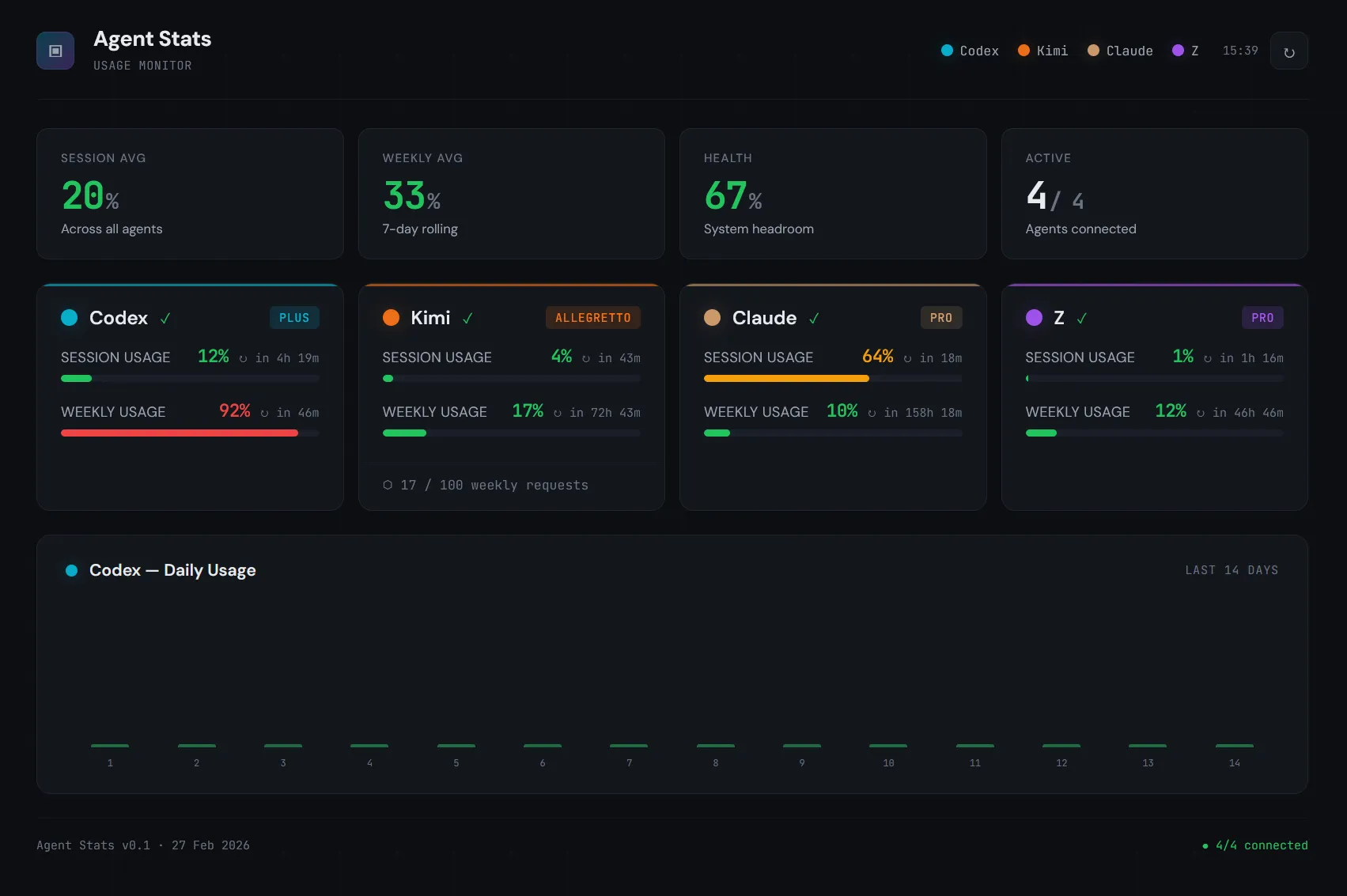Image resolution: width=1347 pixels, height=896 pixels.
Task: Click the reset timer icon beside Claude weekly usage
Action: [870, 412]
